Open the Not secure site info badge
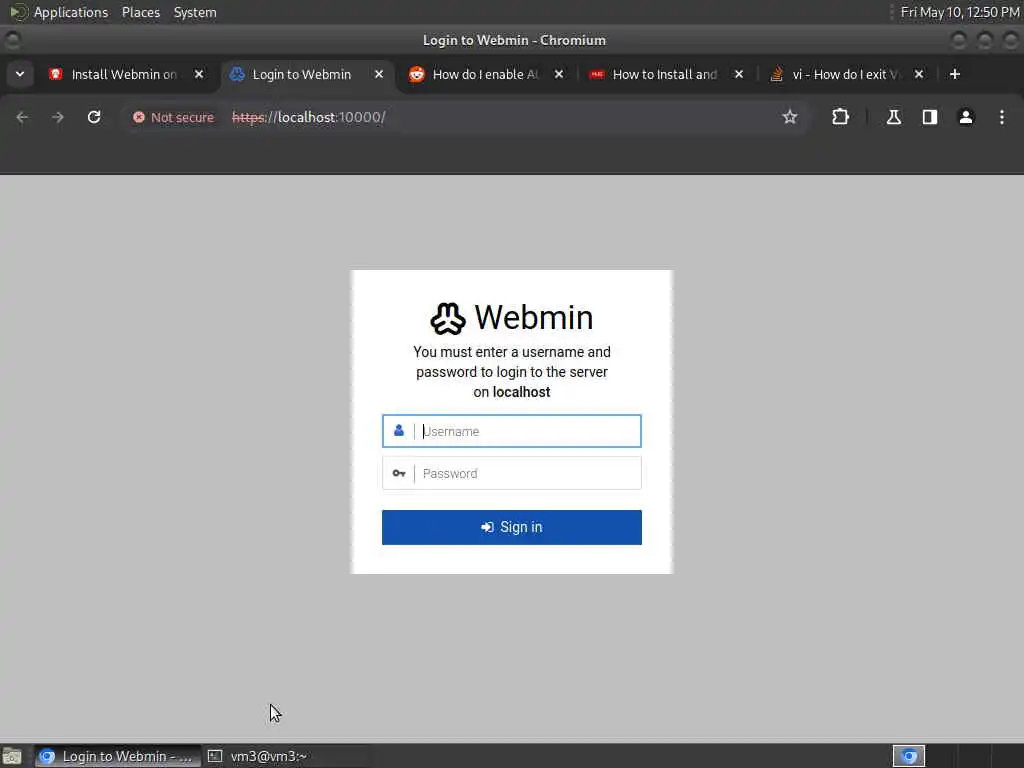Screen dimensions: 1024x768 (174, 117)
